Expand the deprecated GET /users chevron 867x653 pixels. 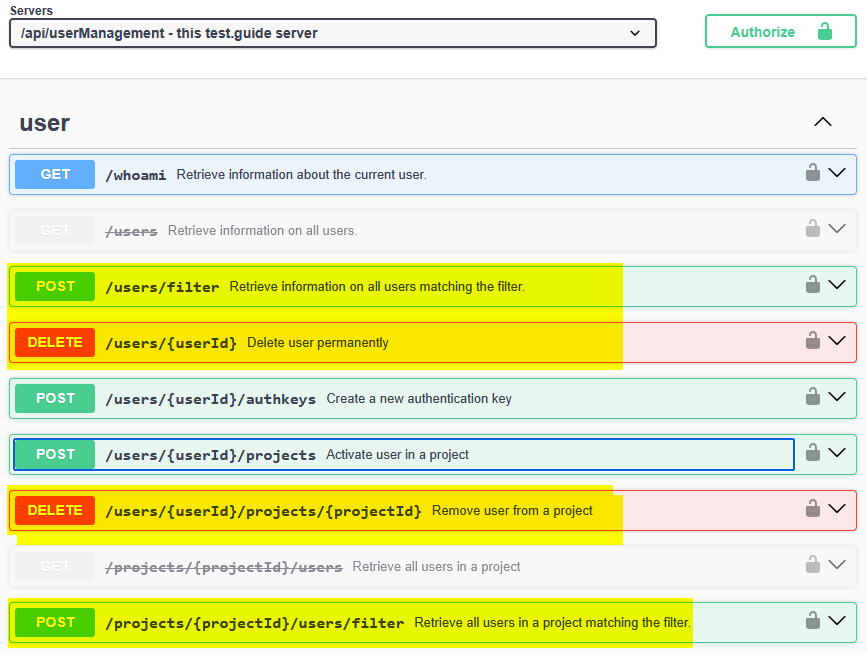(837, 228)
